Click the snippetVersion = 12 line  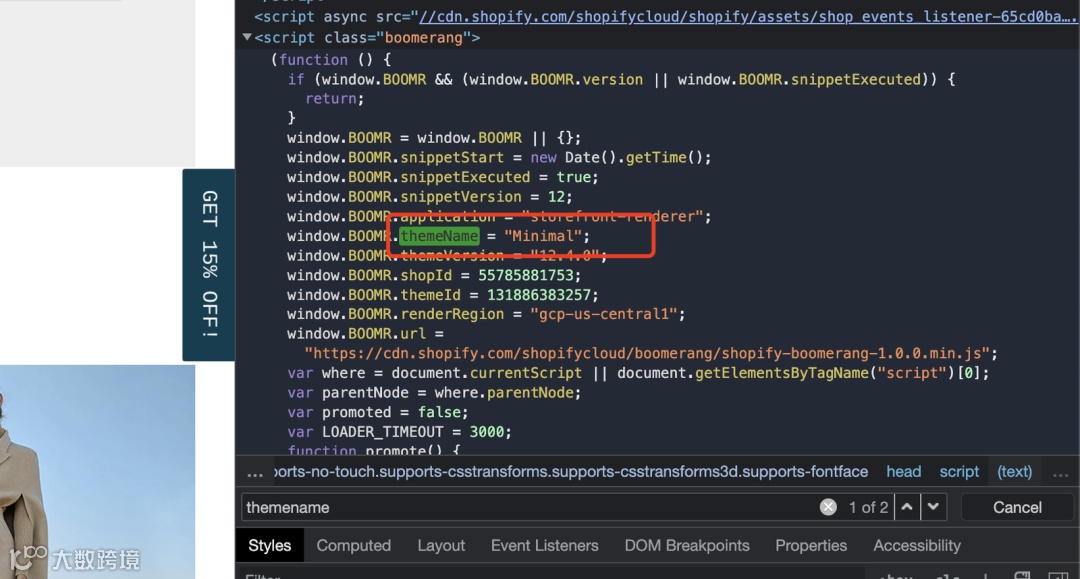point(430,197)
